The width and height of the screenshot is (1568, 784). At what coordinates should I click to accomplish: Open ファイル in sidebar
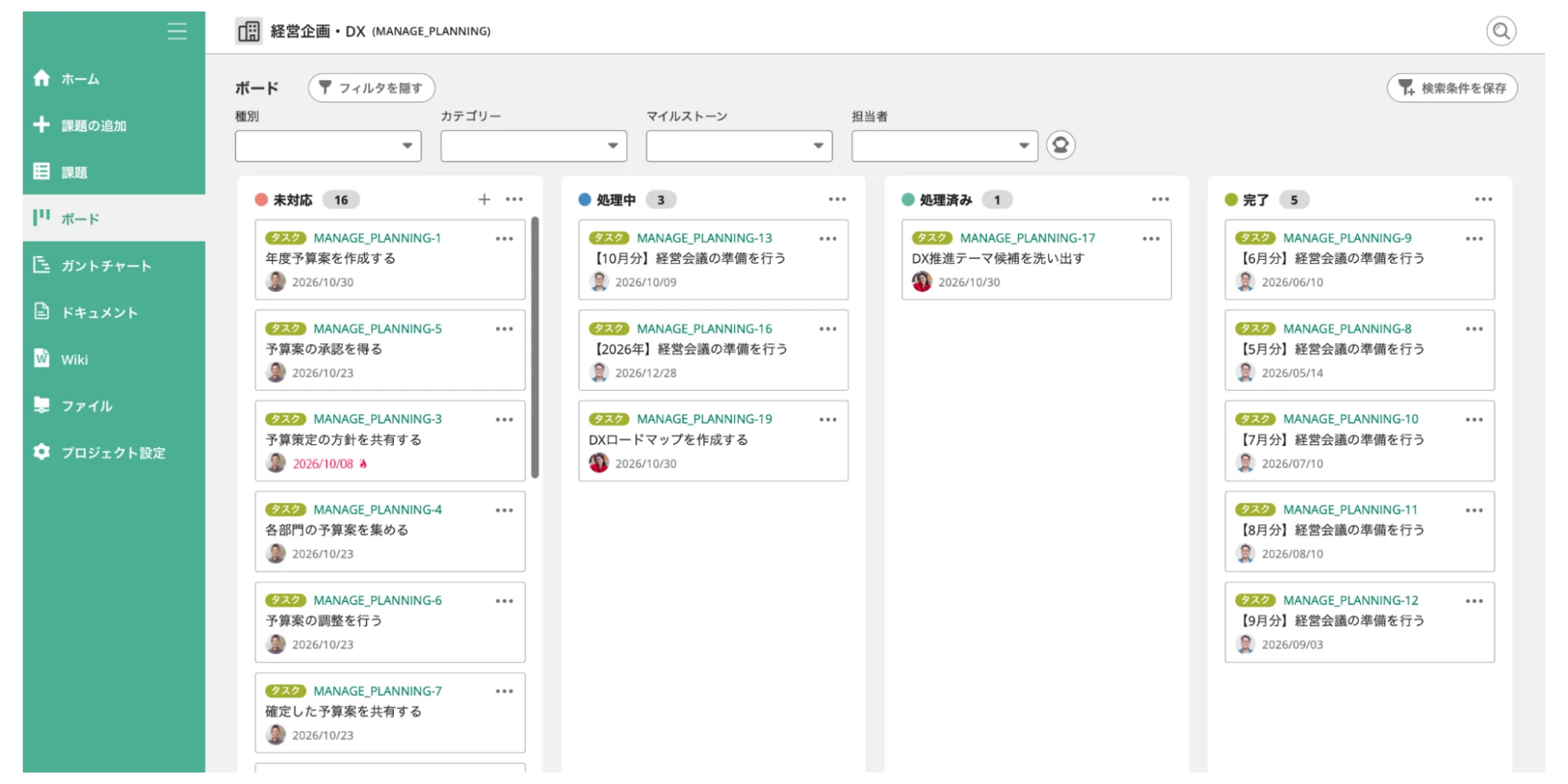(x=114, y=406)
